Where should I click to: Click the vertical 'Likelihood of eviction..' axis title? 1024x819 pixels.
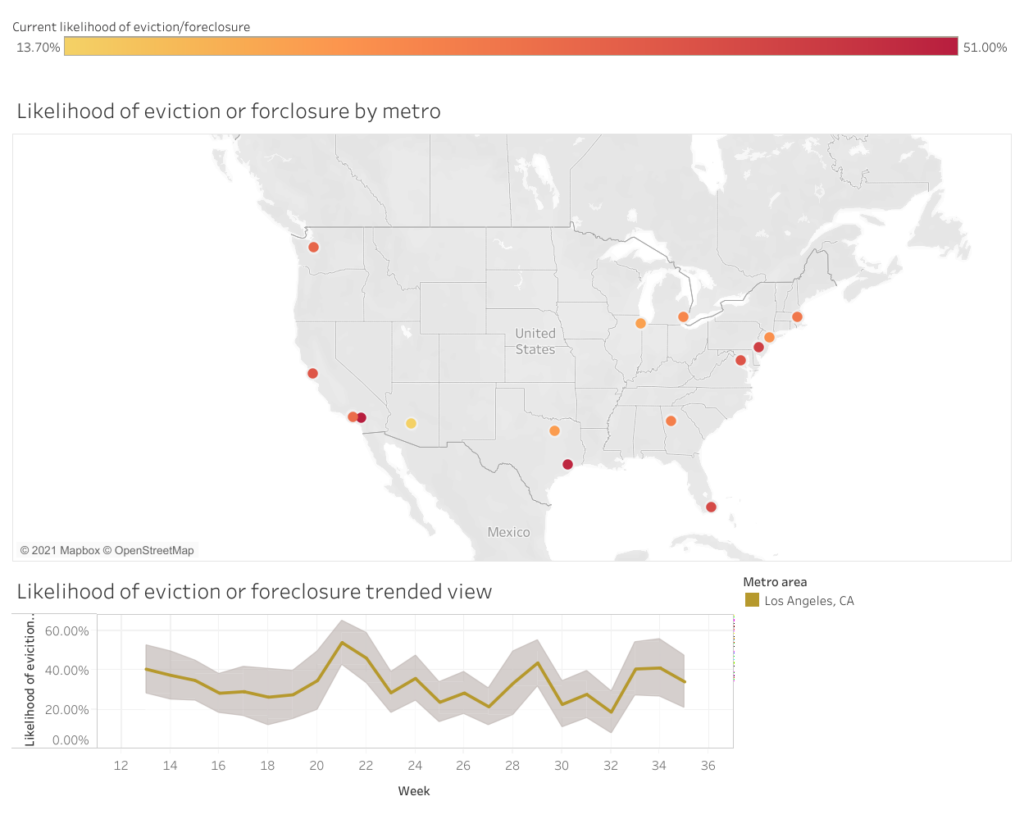click(x=29, y=682)
